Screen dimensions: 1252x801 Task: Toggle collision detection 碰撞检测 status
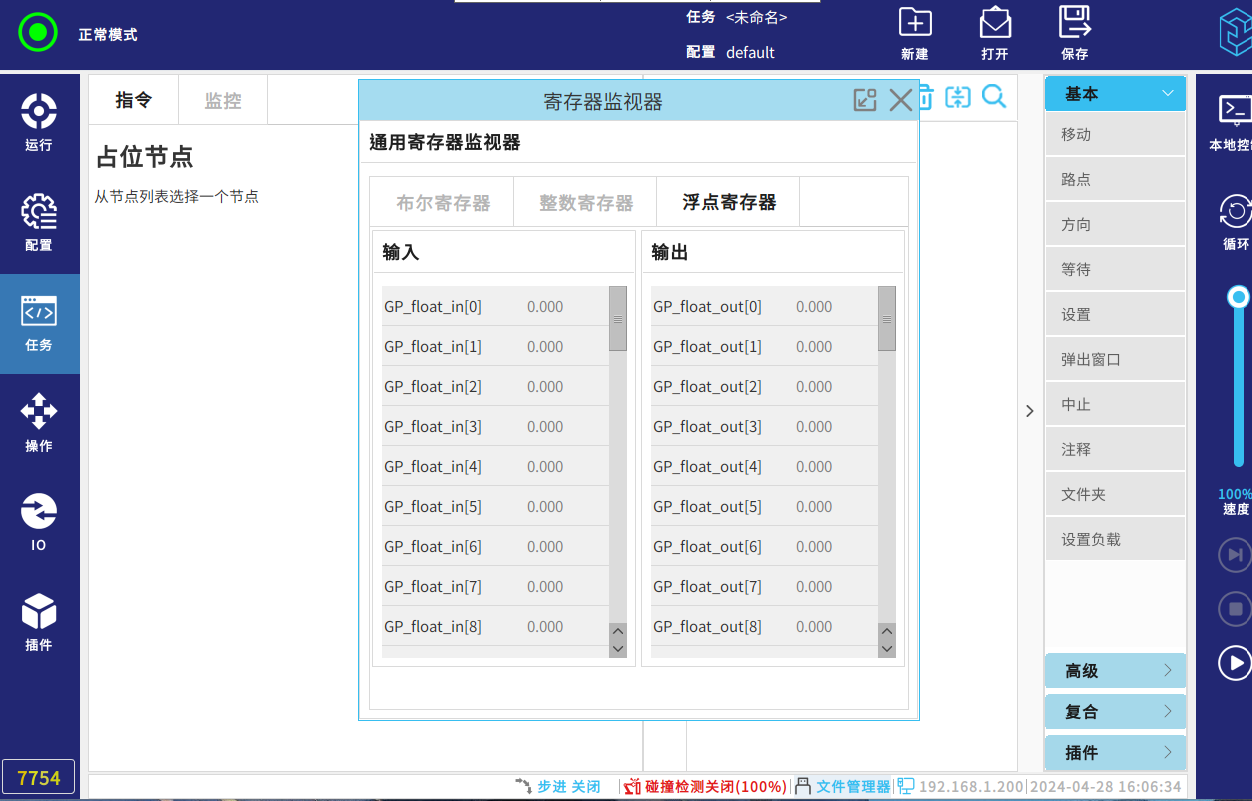pyautogui.click(x=705, y=787)
